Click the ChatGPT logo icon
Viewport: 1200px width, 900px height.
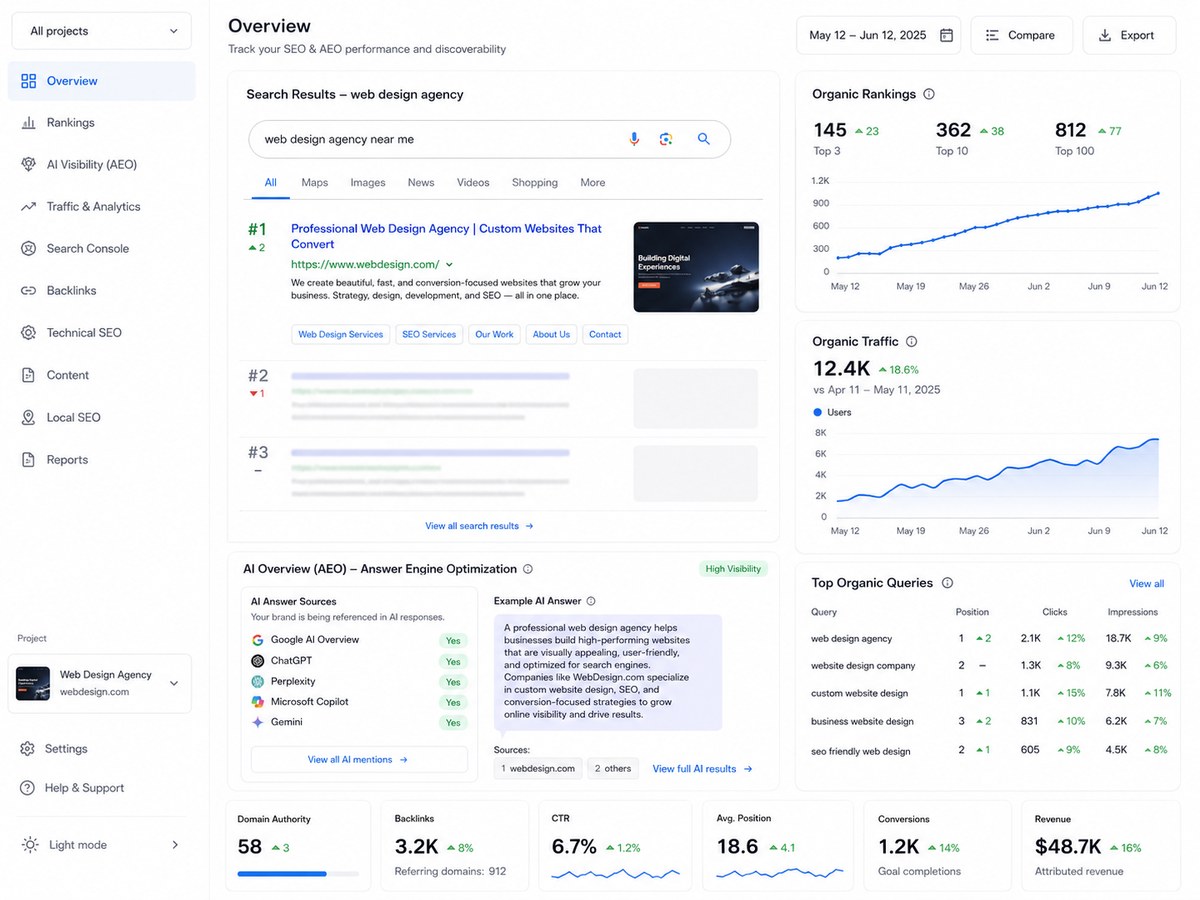click(x=258, y=661)
